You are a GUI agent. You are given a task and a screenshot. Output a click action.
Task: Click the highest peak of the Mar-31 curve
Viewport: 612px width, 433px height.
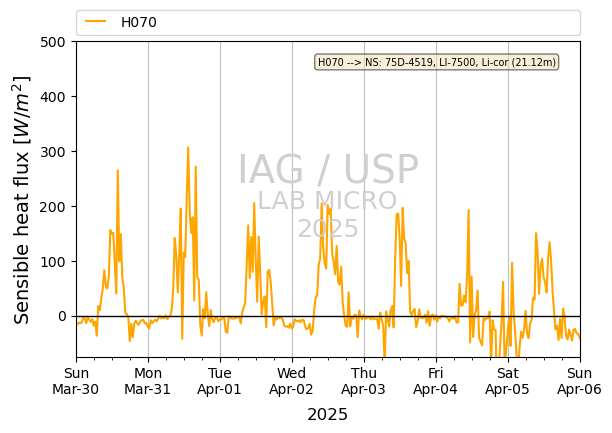(188, 148)
